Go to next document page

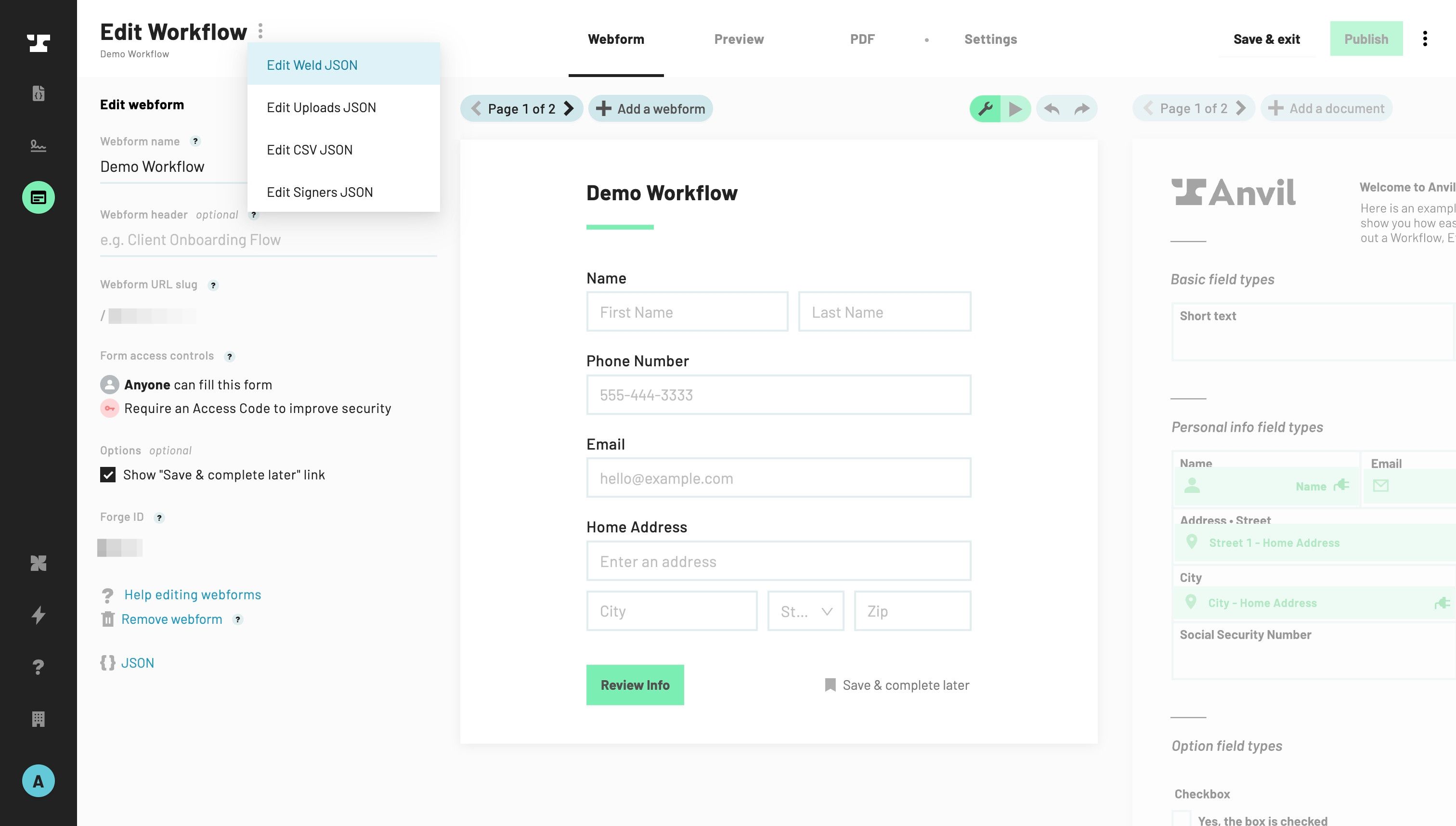1240,108
